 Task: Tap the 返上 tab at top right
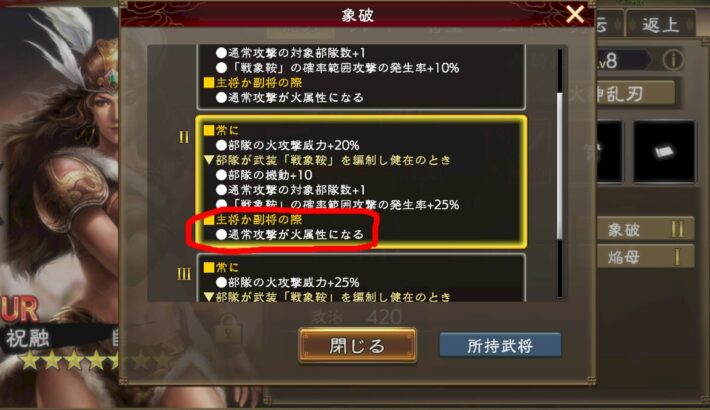tap(660, 24)
